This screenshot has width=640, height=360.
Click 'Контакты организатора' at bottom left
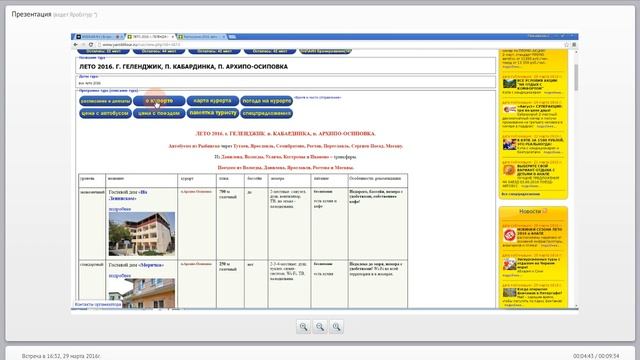click(98, 304)
